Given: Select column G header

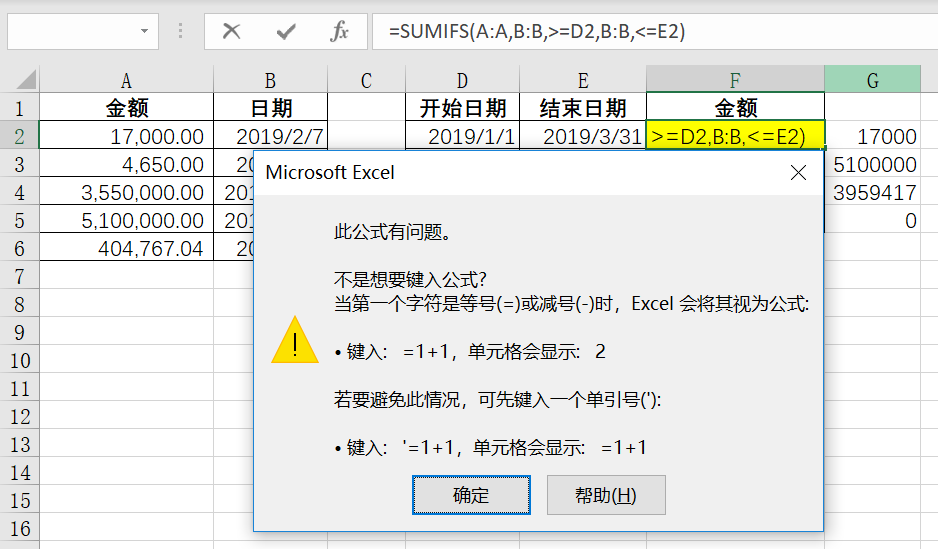Looking at the screenshot, I should point(872,80).
